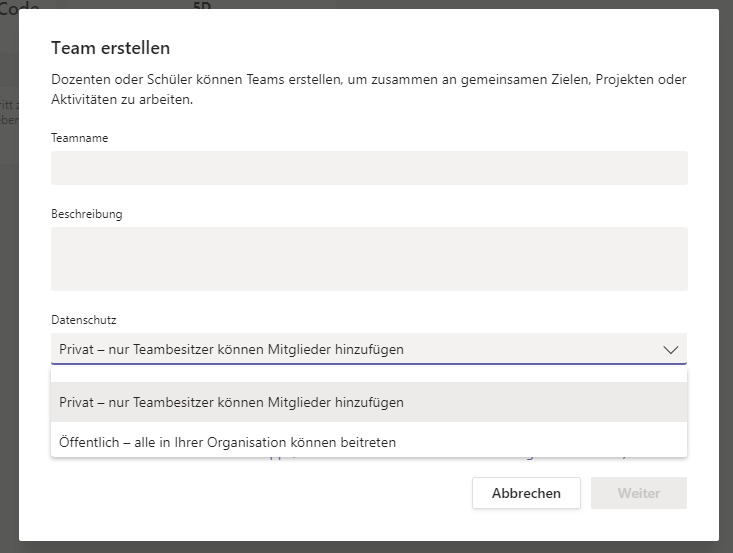Click the 'Teamname' field label
This screenshot has width=733, height=553.
click(x=80, y=138)
